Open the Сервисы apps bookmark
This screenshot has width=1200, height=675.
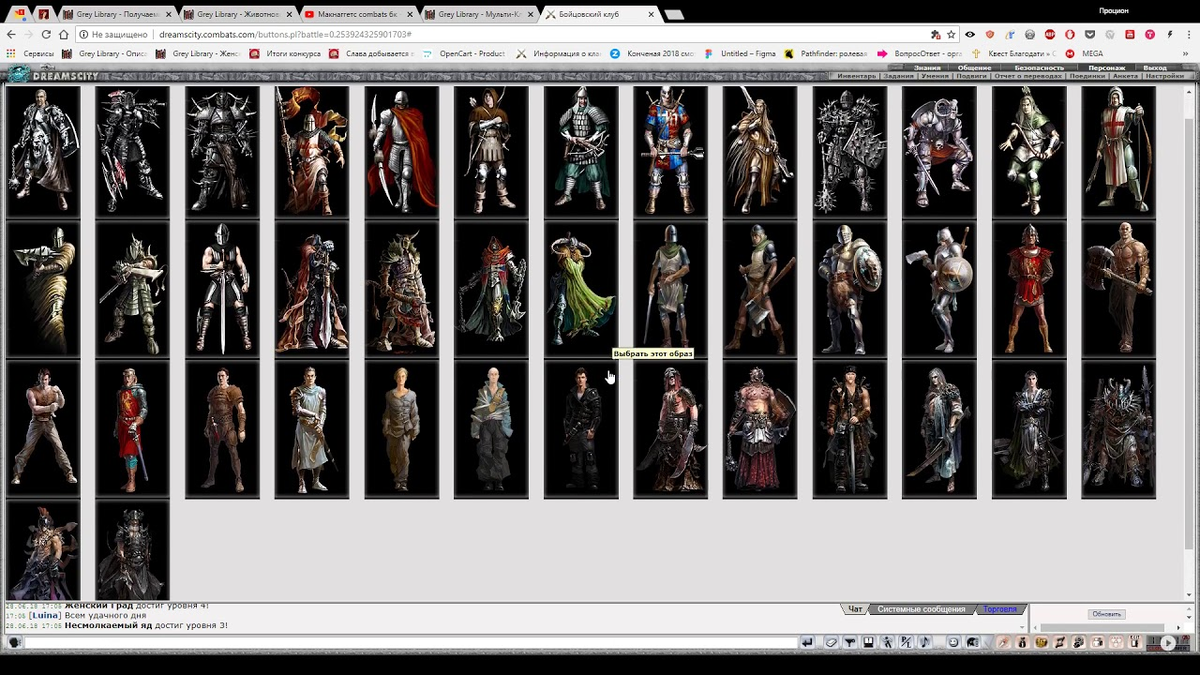tap(30, 53)
